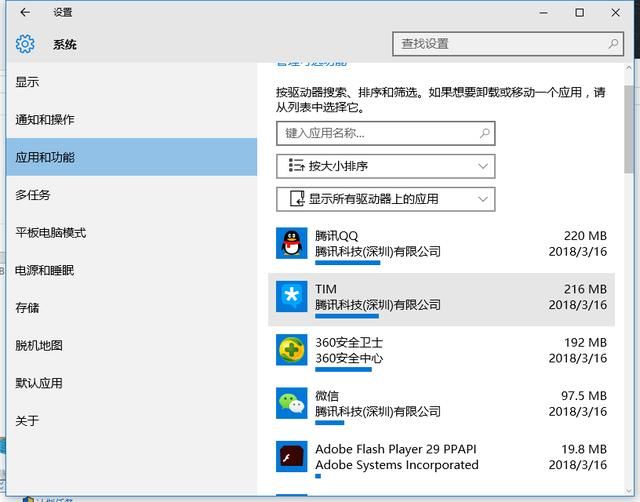Open the 存储 settings page
Viewport: 640px width, 502px height.
(x=131, y=308)
